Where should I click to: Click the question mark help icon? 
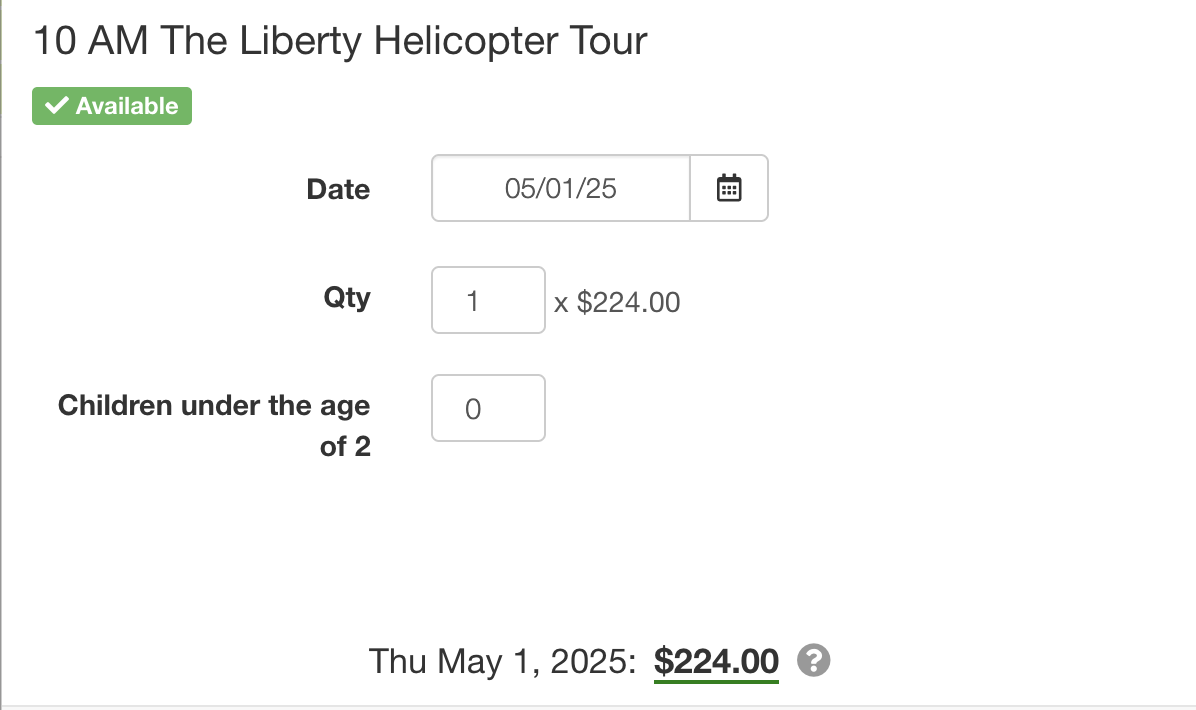click(814, 660)
